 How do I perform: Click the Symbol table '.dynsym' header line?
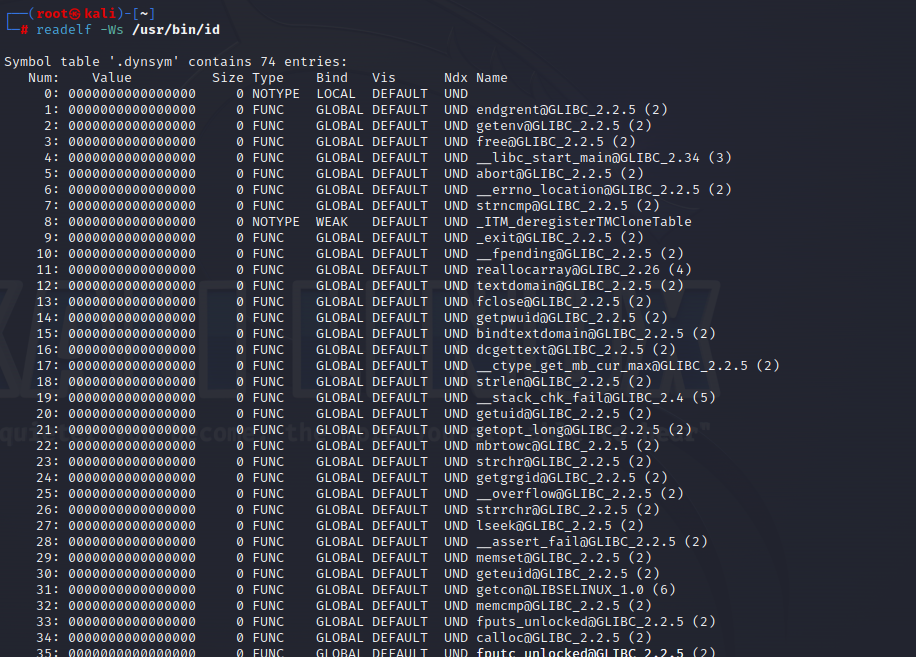[x=176, y=62]
